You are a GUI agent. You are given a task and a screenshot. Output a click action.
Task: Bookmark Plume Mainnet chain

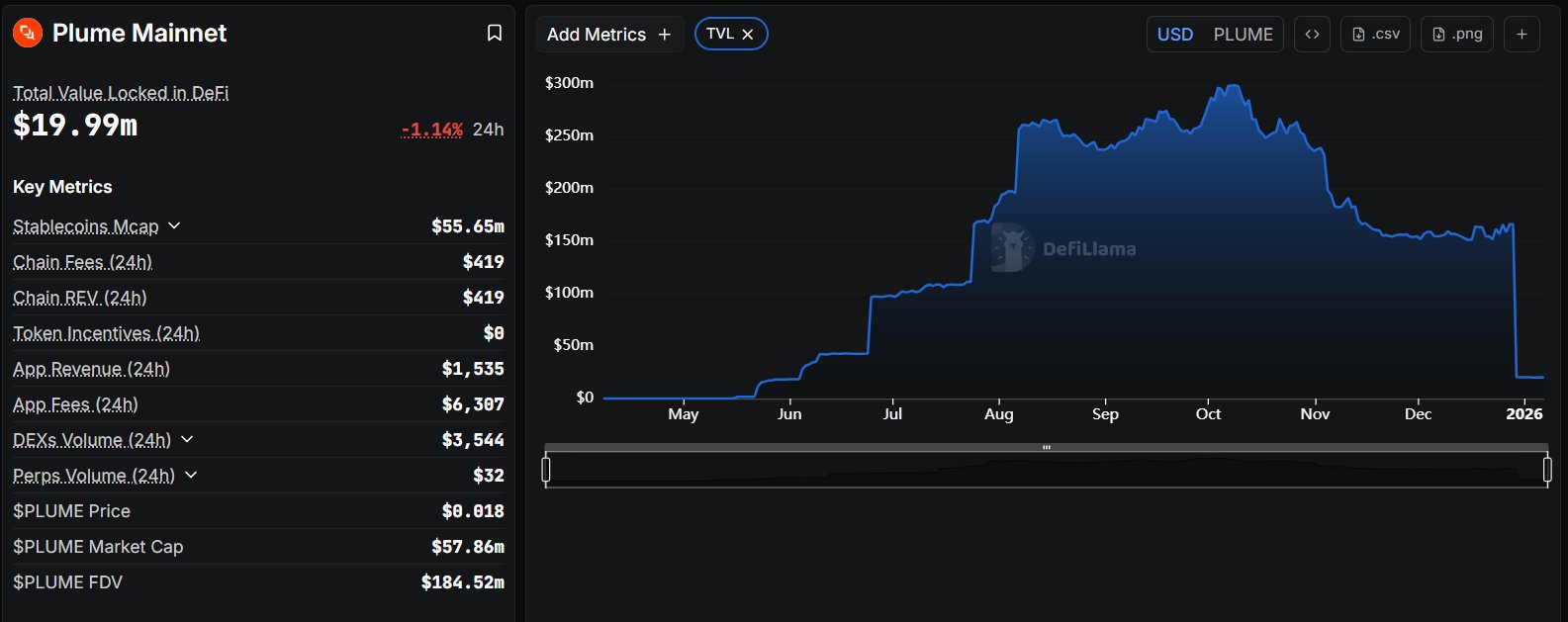tap(495, 33)
